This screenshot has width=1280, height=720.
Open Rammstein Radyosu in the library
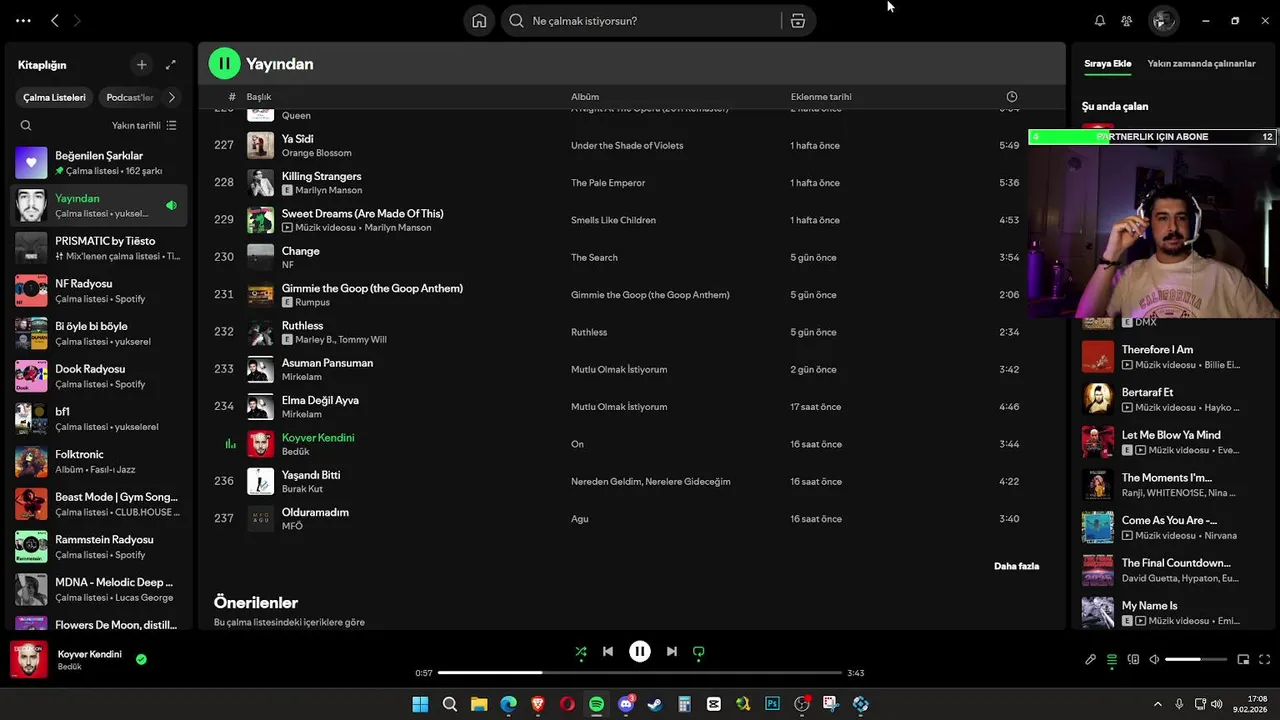click(98, 547)
